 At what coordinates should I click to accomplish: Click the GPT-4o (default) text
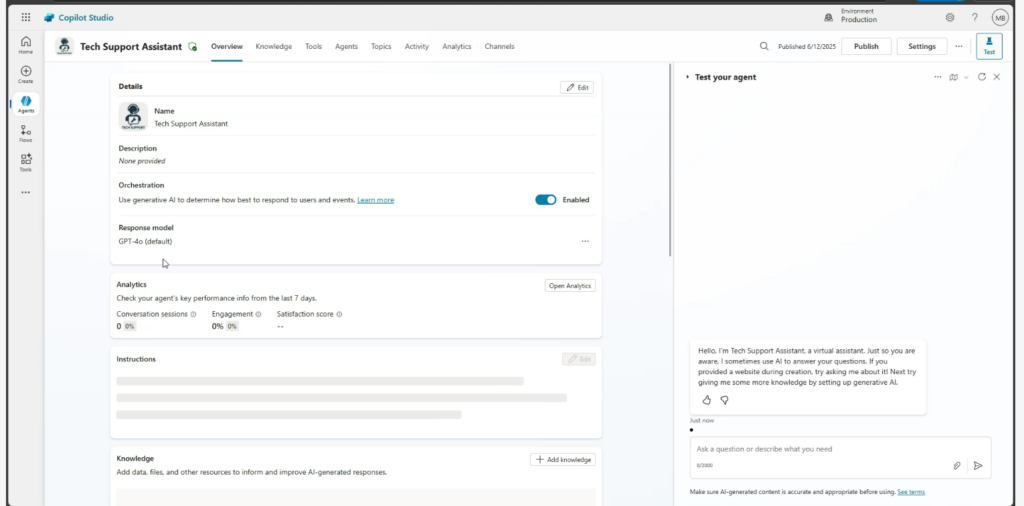(x=146, y=242)
